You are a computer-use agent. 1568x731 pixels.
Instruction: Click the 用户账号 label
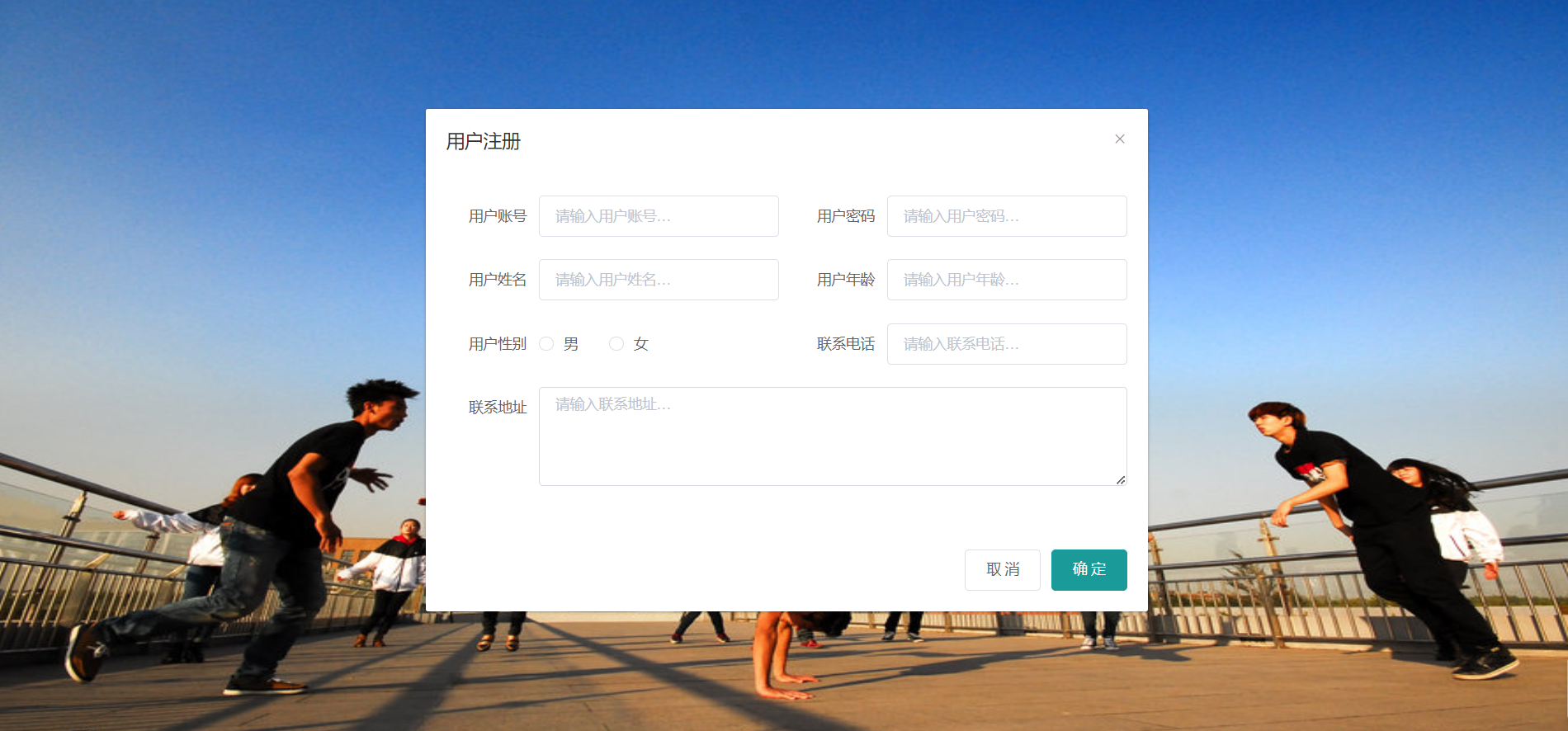click(498, 216)
